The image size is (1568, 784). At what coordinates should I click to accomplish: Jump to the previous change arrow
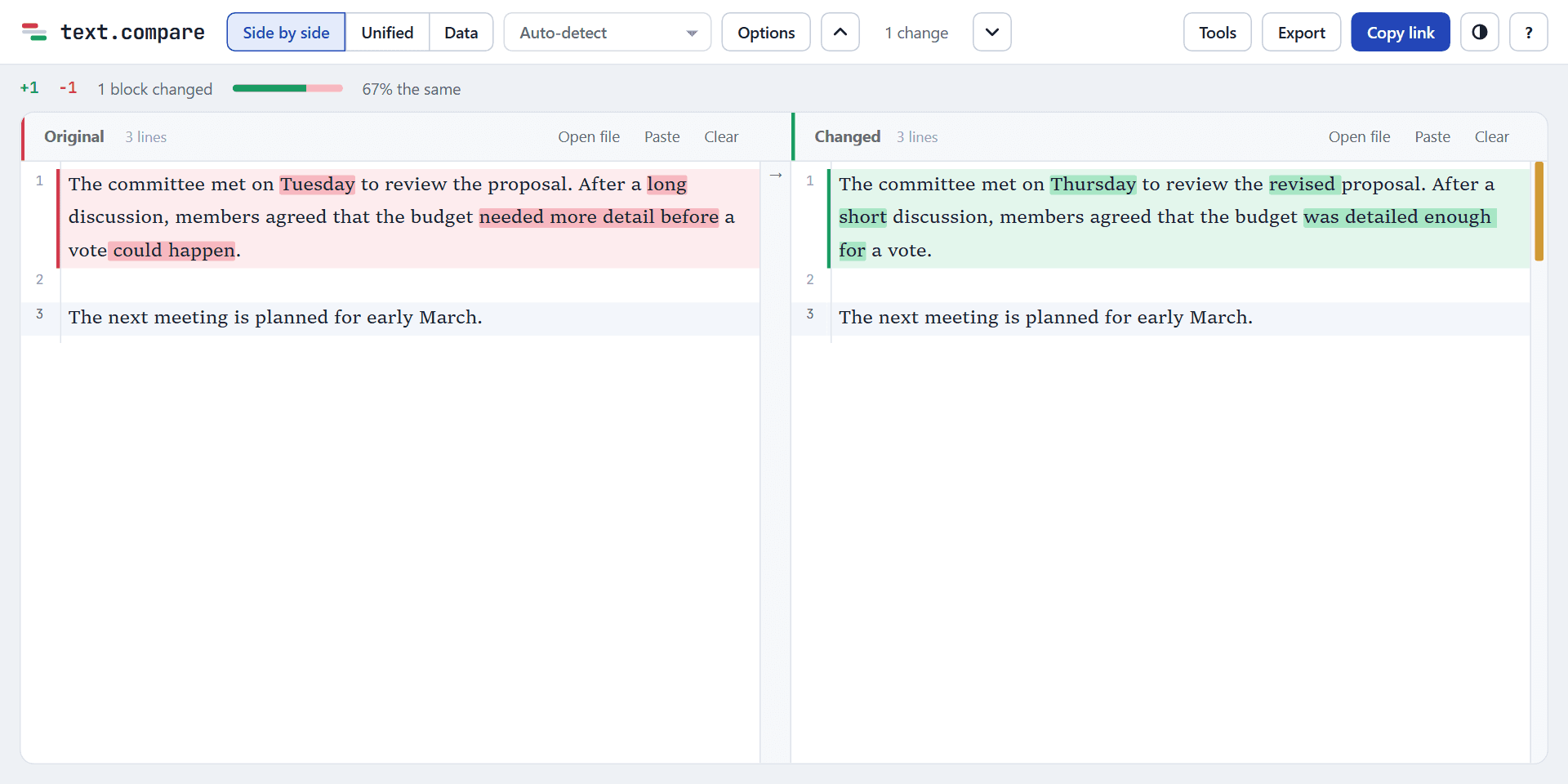(x=840, y=32)
